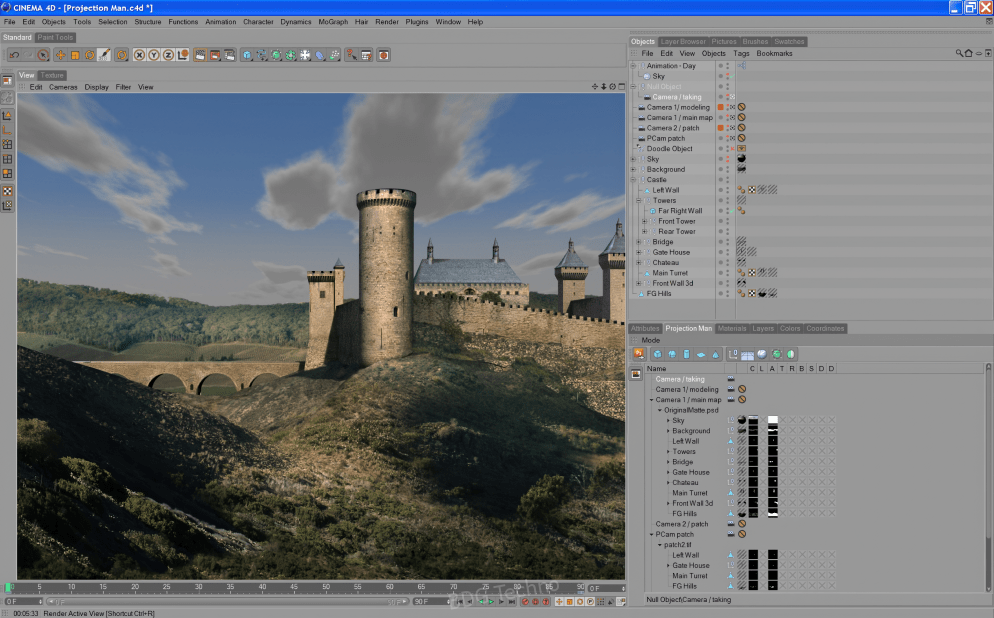The width and height of the screenshot is (994, 618).
Task: Expand Gate House in Objects tree
Action: pos(639,252)
